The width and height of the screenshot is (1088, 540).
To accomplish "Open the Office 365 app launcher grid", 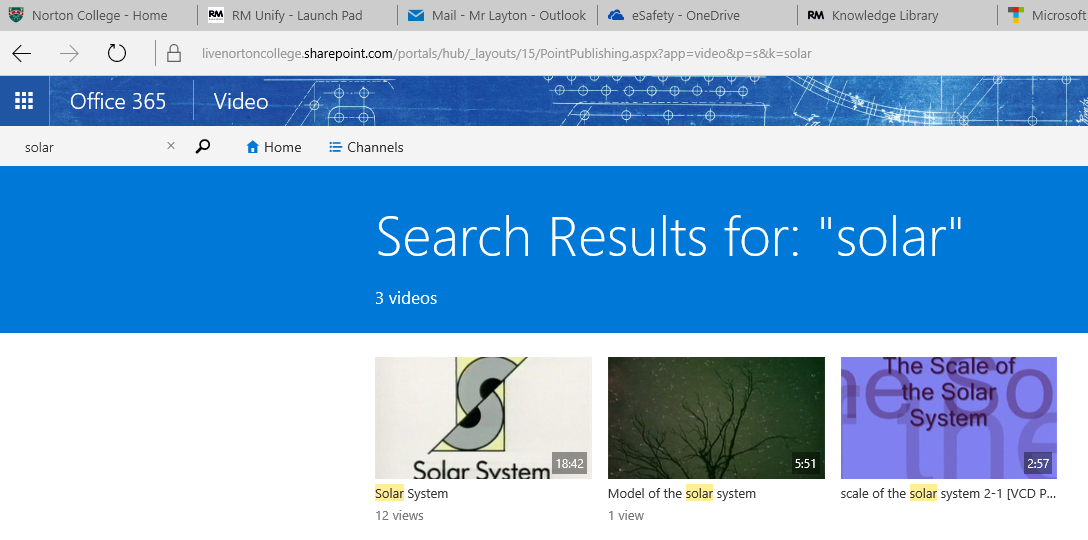I will (x=24, y=101).
